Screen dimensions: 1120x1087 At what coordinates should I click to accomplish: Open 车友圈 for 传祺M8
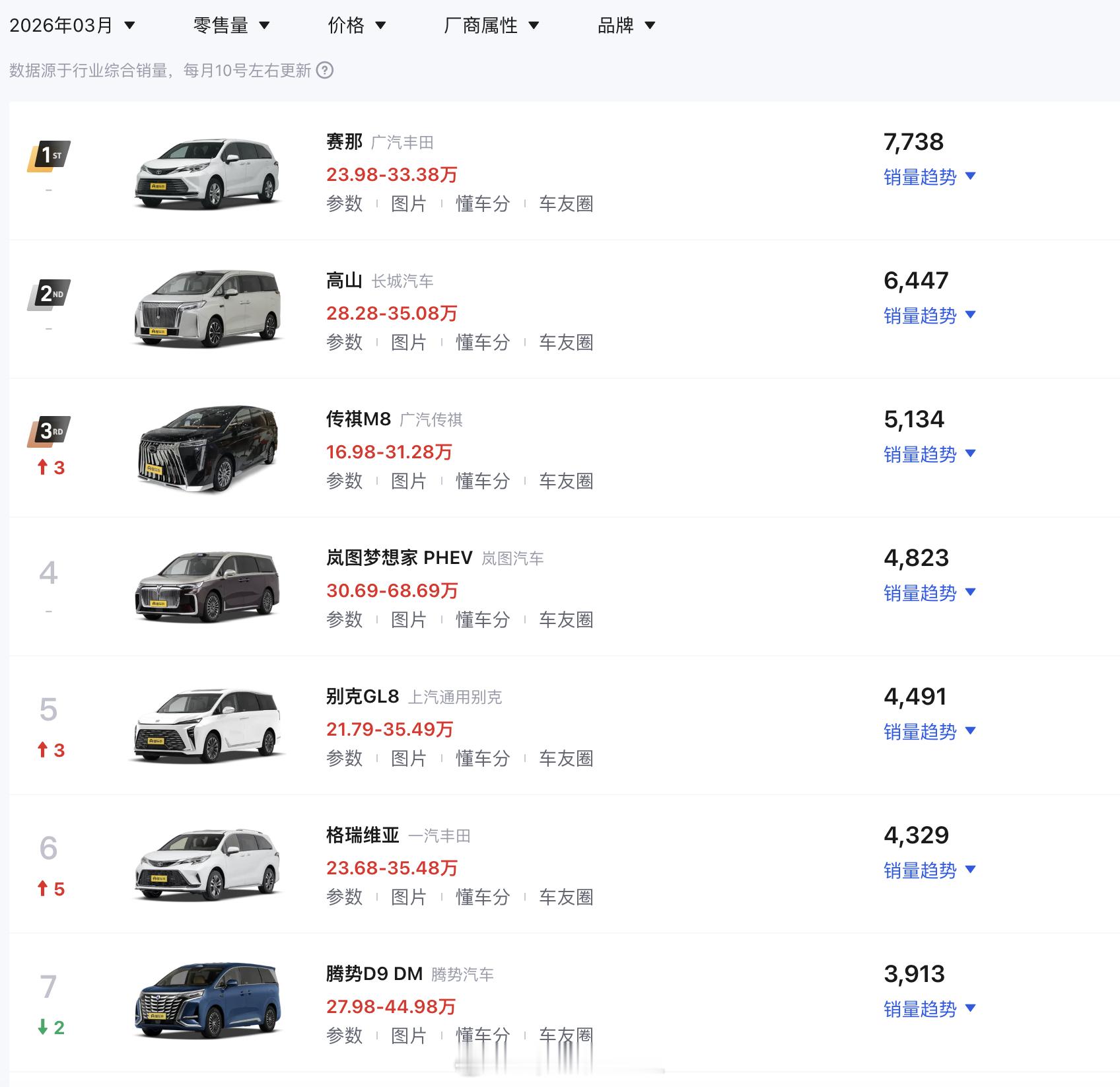click(x=566, y=481)
